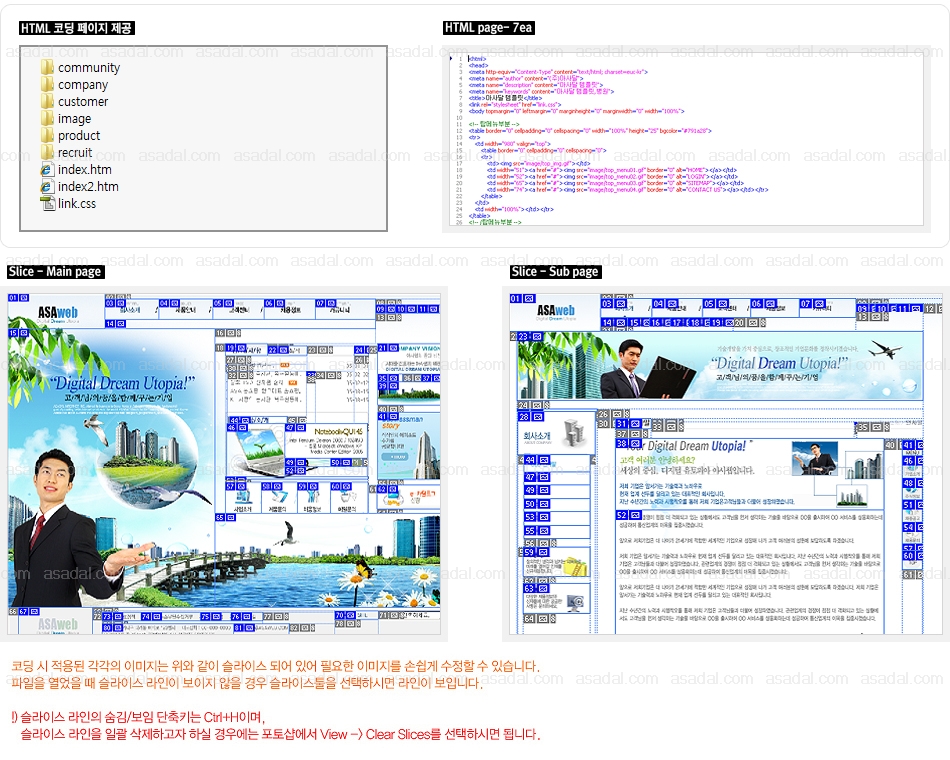
Task: Select the recruit folder
Action: coord(74,152)
